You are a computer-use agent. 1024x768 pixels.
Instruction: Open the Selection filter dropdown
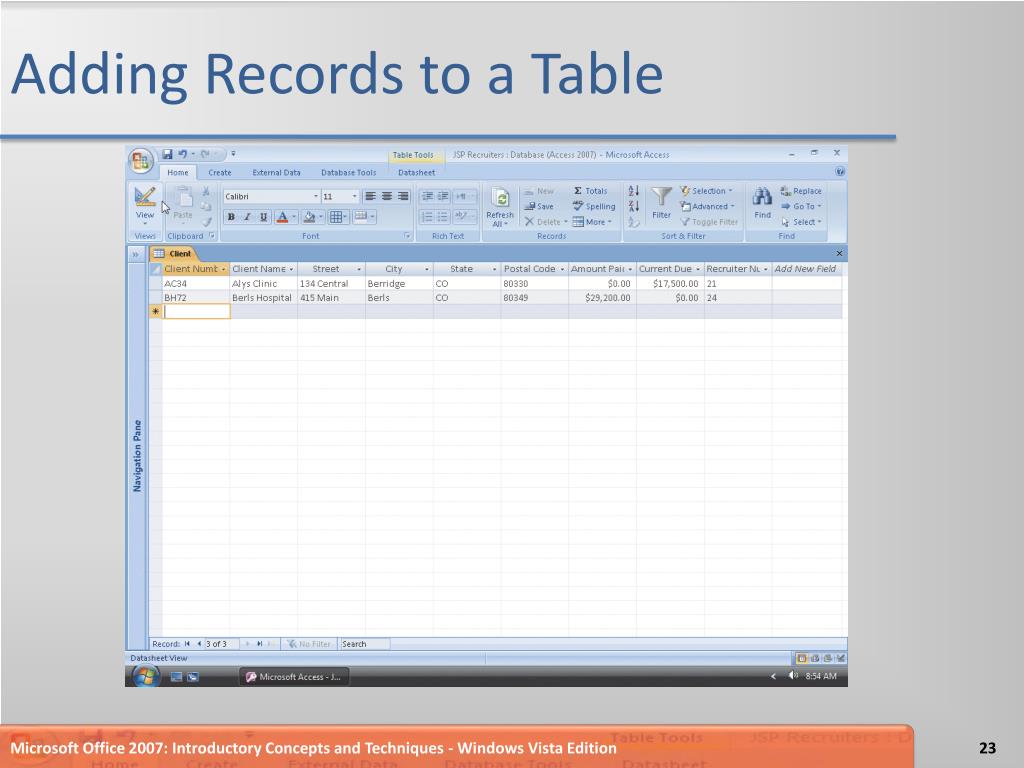point(706,191)
